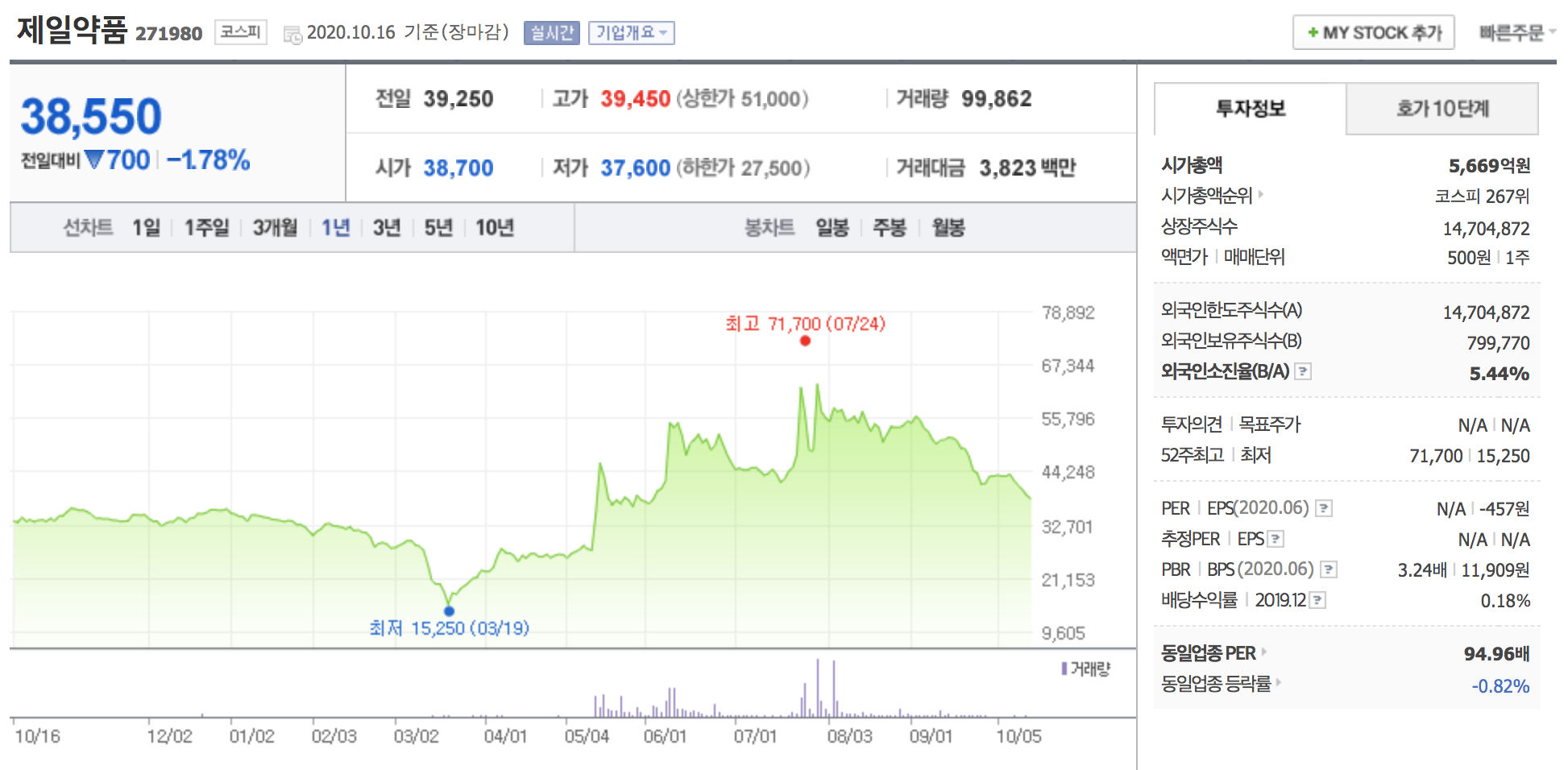Open help icon next to 배당수익률 2019.12
The image size is (1568, 770).
tap(1317, 600)
